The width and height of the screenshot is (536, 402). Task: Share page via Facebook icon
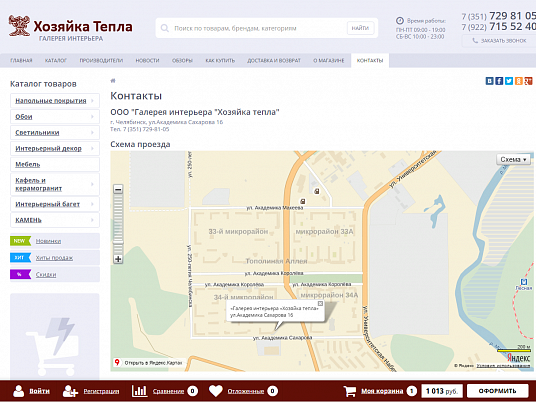[499, 81]
